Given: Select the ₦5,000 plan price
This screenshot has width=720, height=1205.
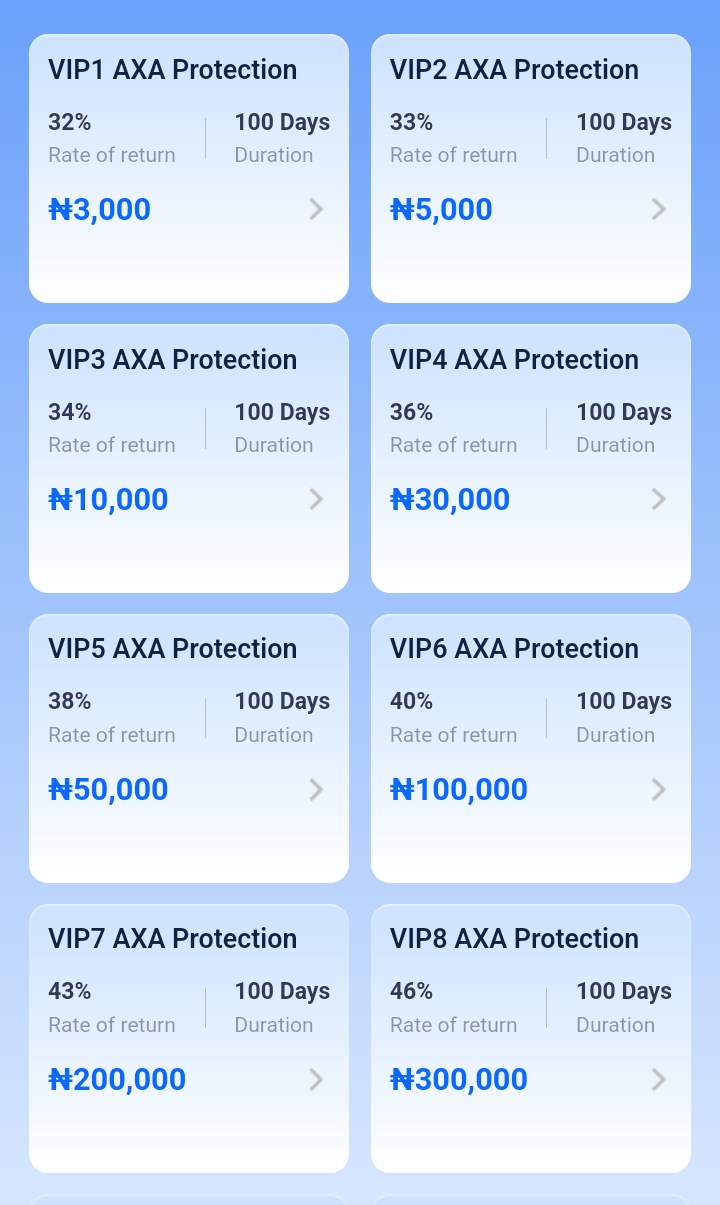Looking at the screenshot, I should pos(441,210).
